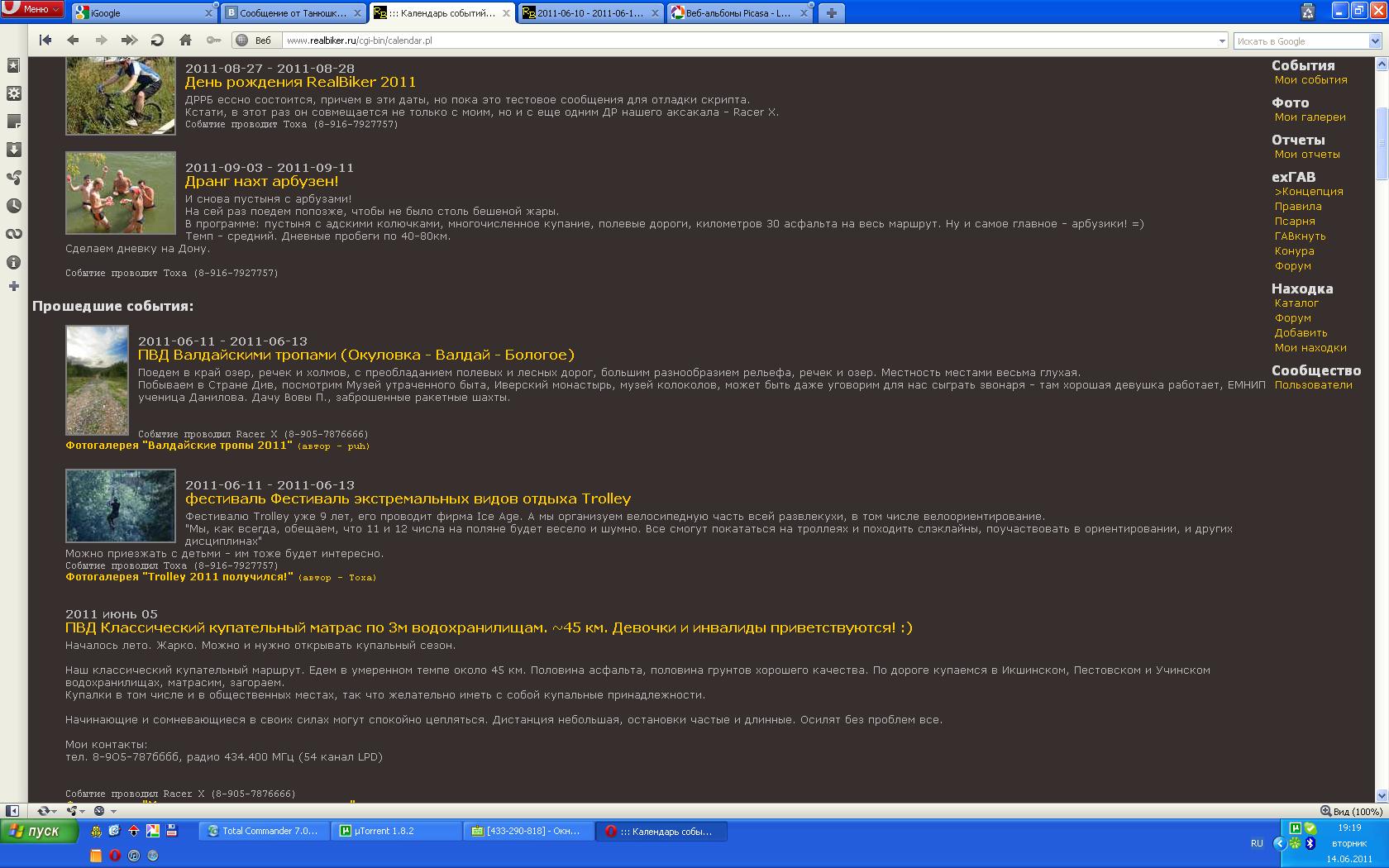
Task: Open the Password Wand key icon
Action: point(213,40)
